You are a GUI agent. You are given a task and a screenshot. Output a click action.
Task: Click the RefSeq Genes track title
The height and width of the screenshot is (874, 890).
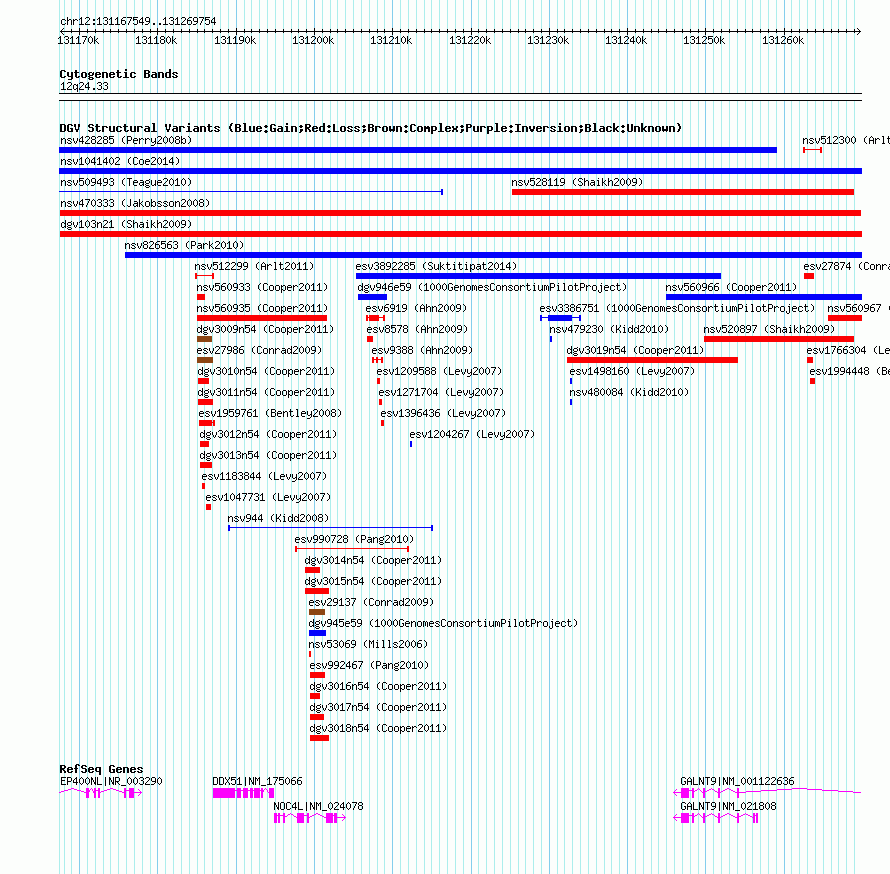pos(101,769)
